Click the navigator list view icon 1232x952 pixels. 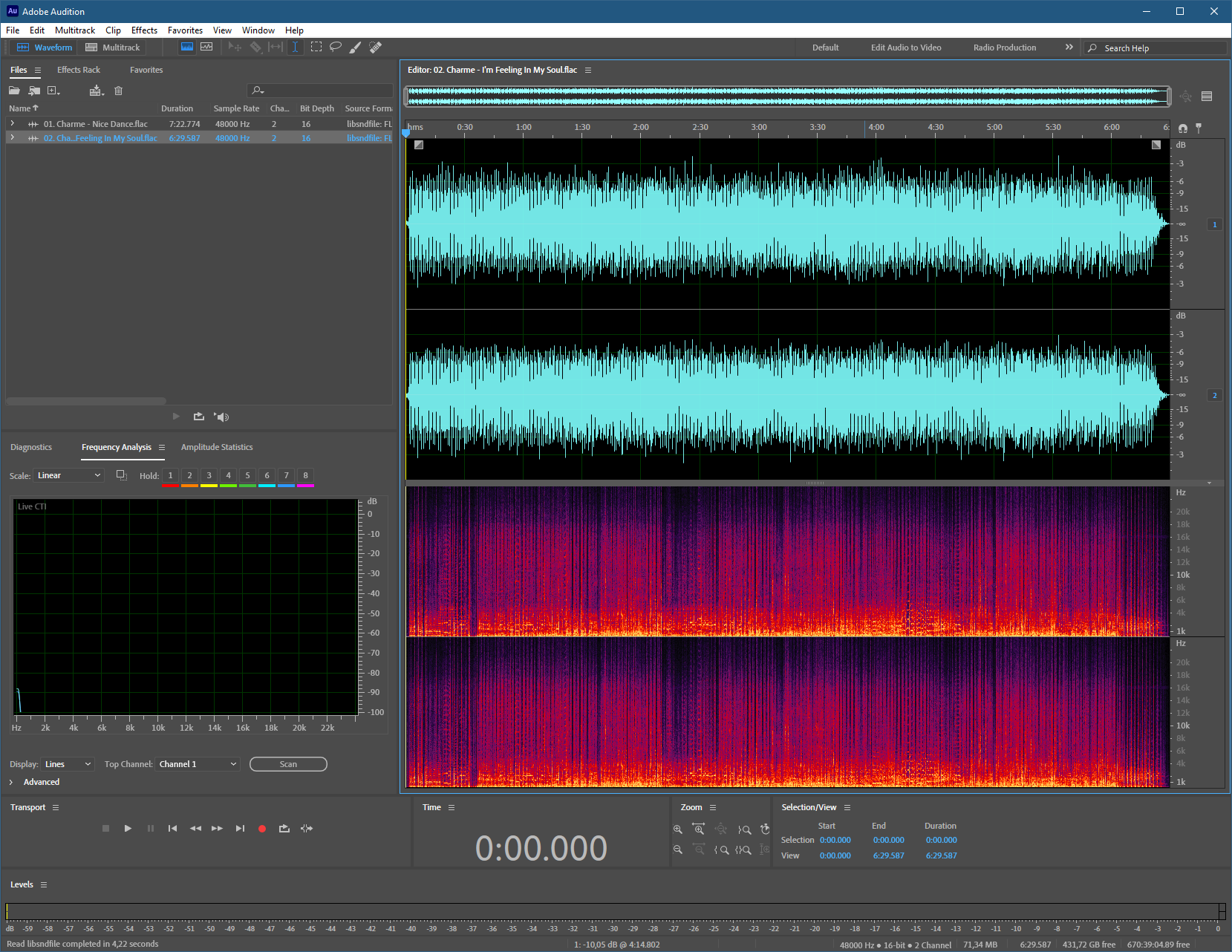(x=1207, y=96)
